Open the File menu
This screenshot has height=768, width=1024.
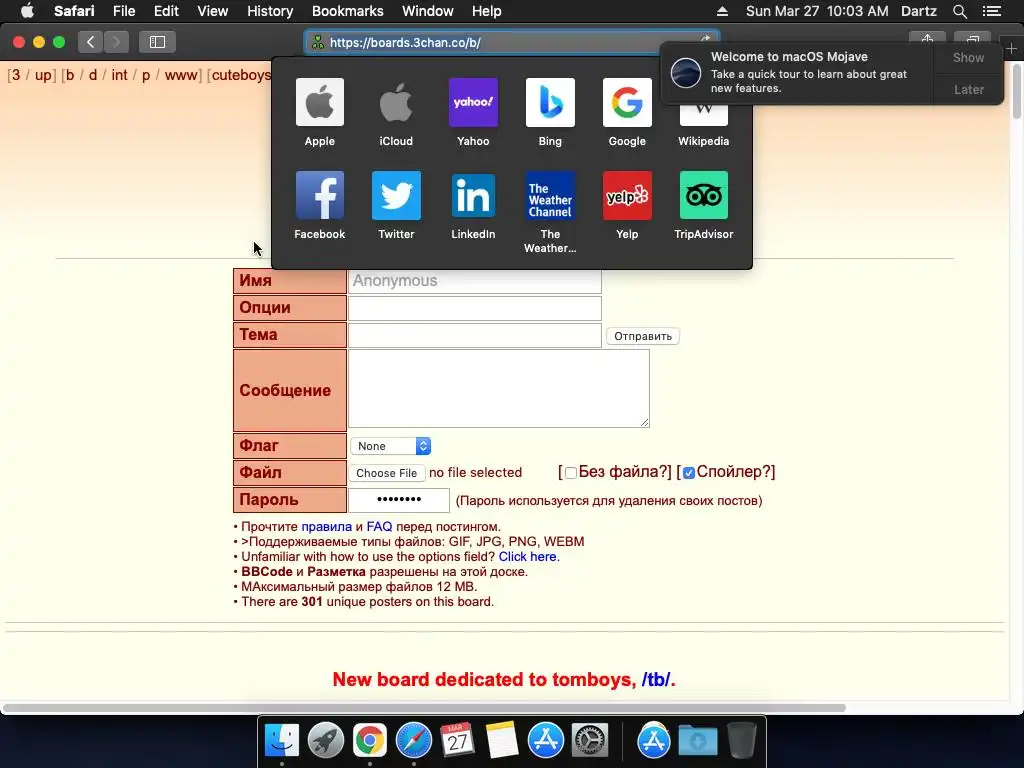(x=123, y=11)
